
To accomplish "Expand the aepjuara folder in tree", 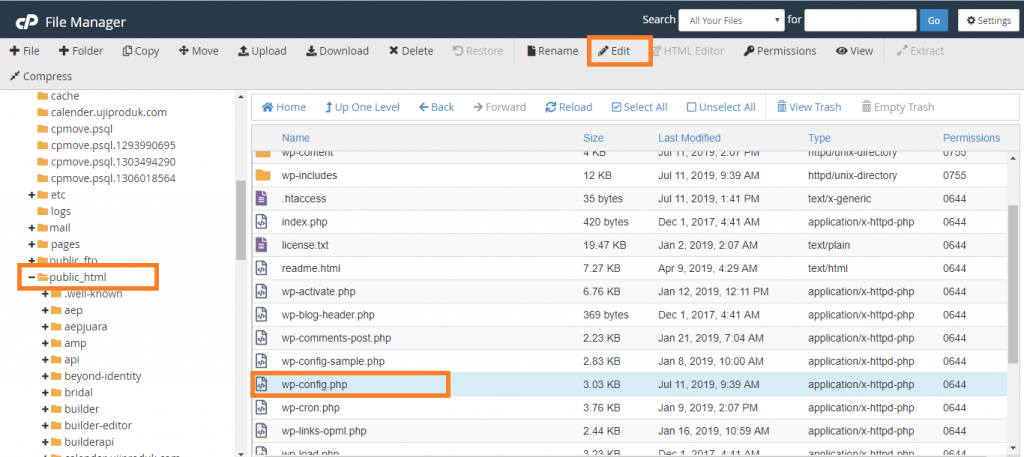I will coord(45,326).
